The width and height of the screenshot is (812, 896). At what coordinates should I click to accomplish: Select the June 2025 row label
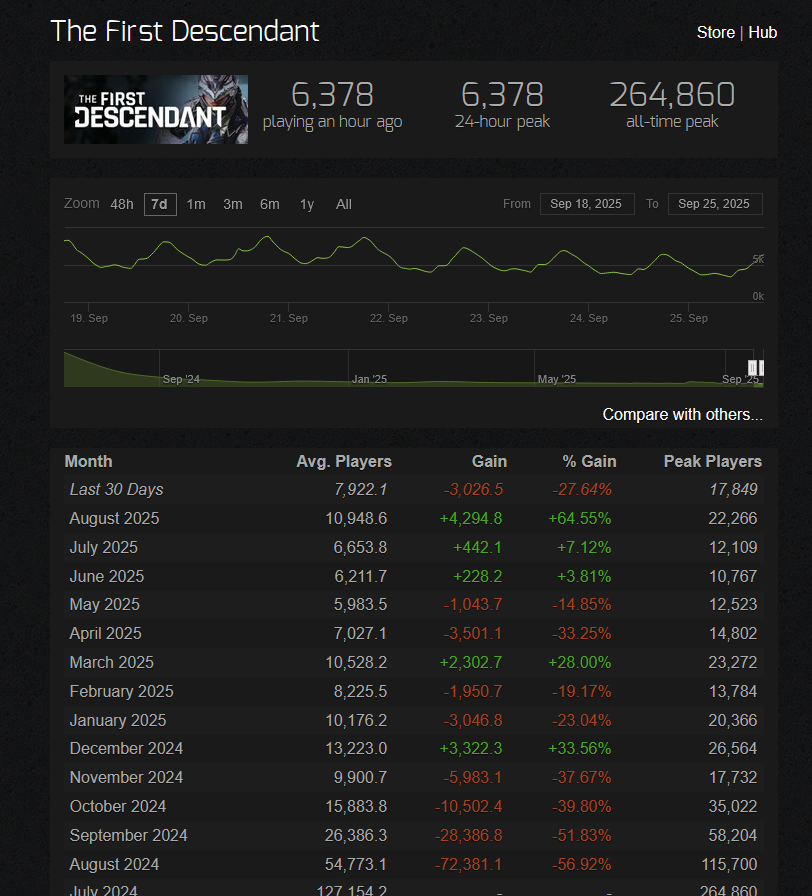[x=107, y=576]
